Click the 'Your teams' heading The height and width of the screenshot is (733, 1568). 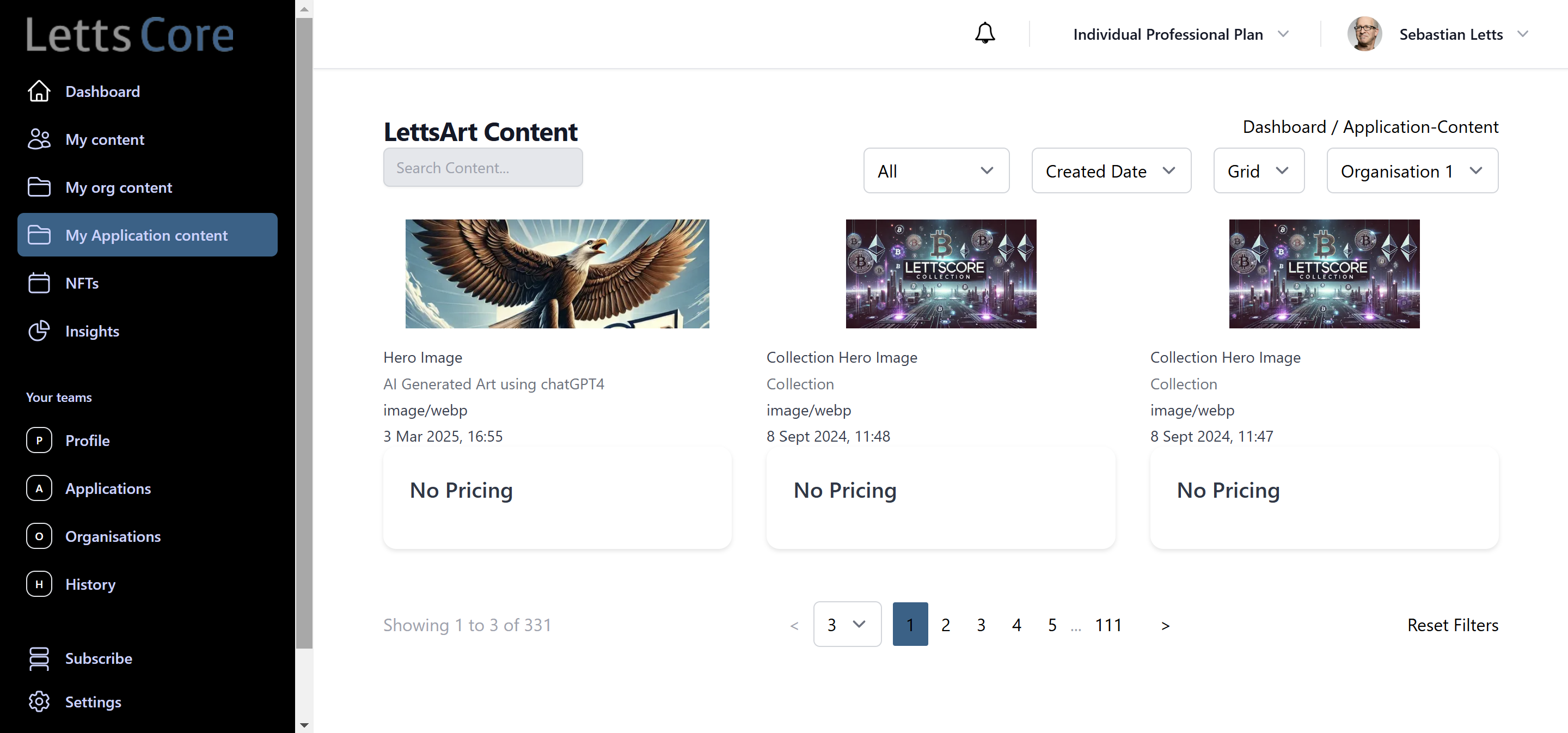(58, 397)
